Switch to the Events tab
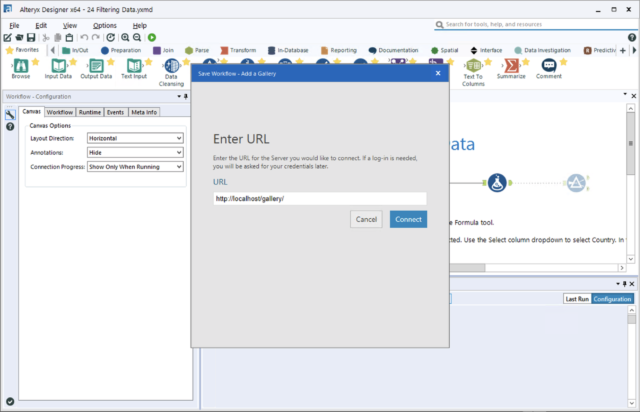 point(116,112)
